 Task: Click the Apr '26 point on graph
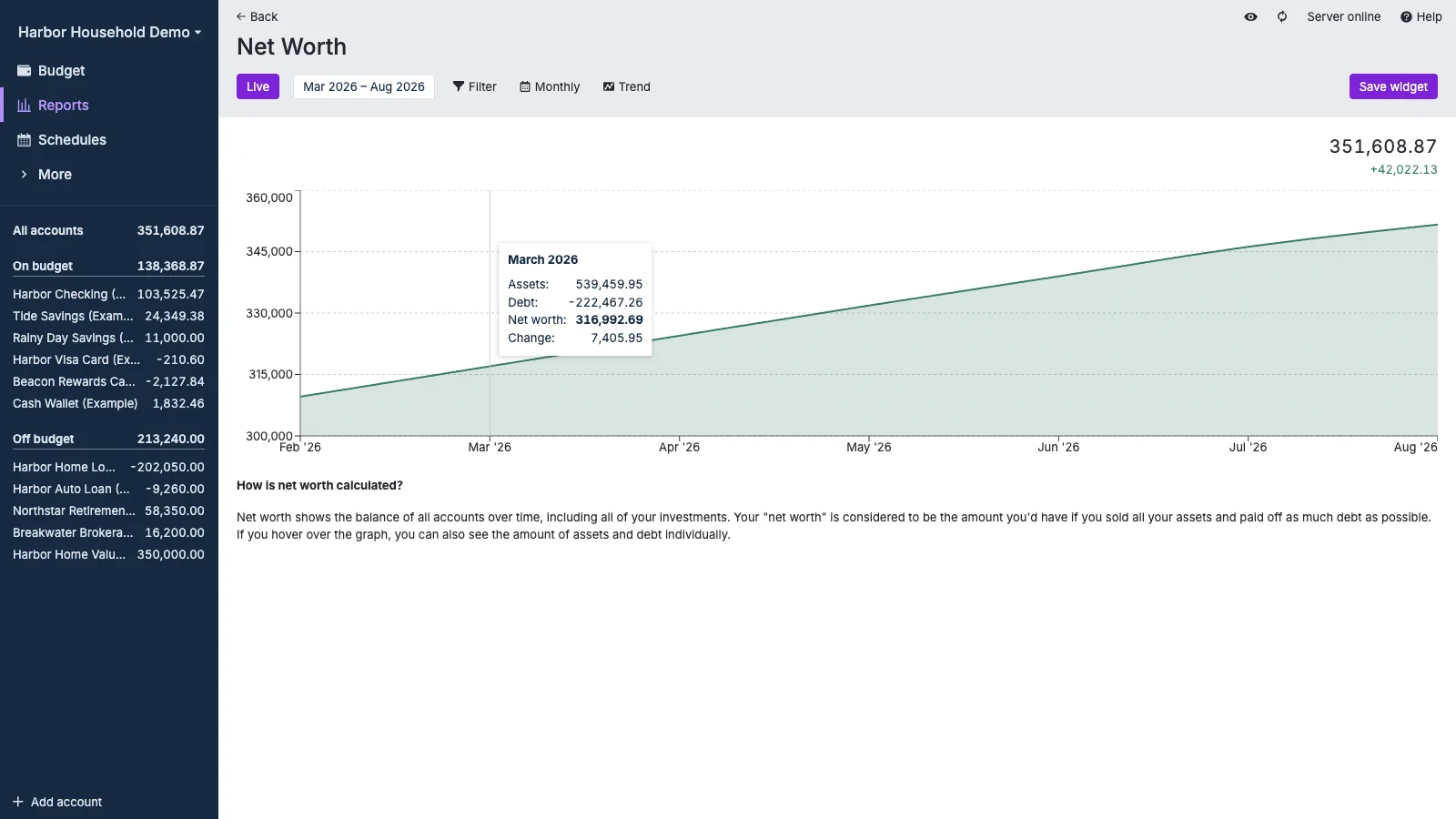point(680,336)
